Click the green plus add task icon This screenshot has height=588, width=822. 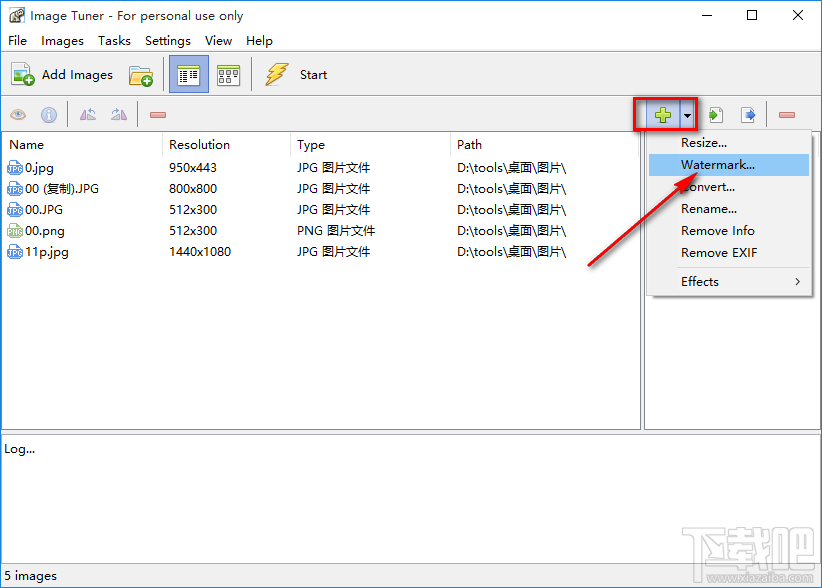click(x=663, y=114)
